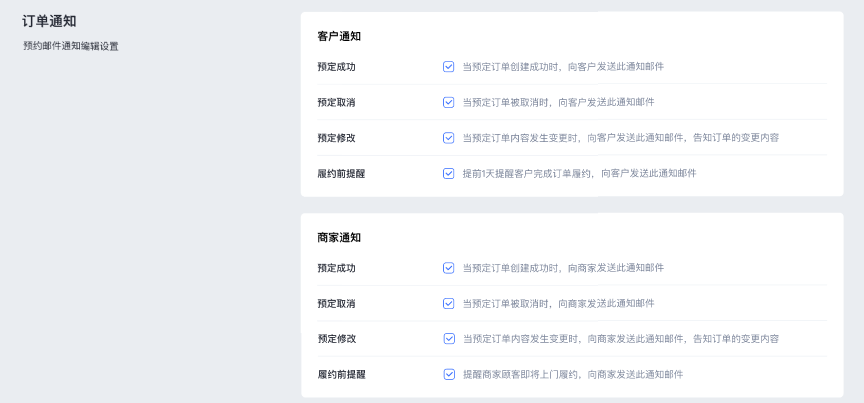The image size is (864, 403).
Task: Uncheck customer 预定成功 notification checkbox
Action: pos(448,67)
